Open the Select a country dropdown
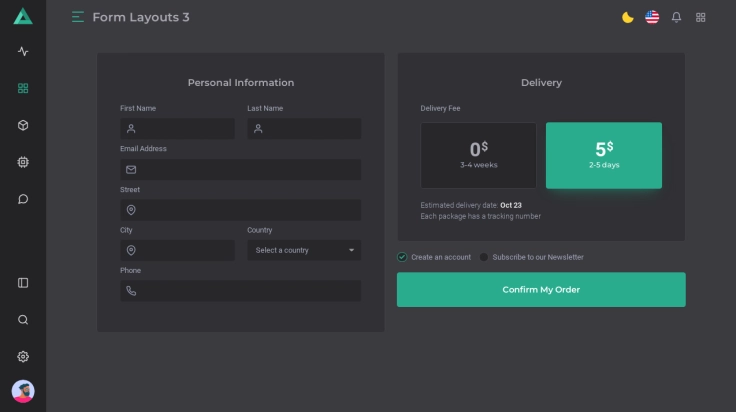 pos(304,250)
